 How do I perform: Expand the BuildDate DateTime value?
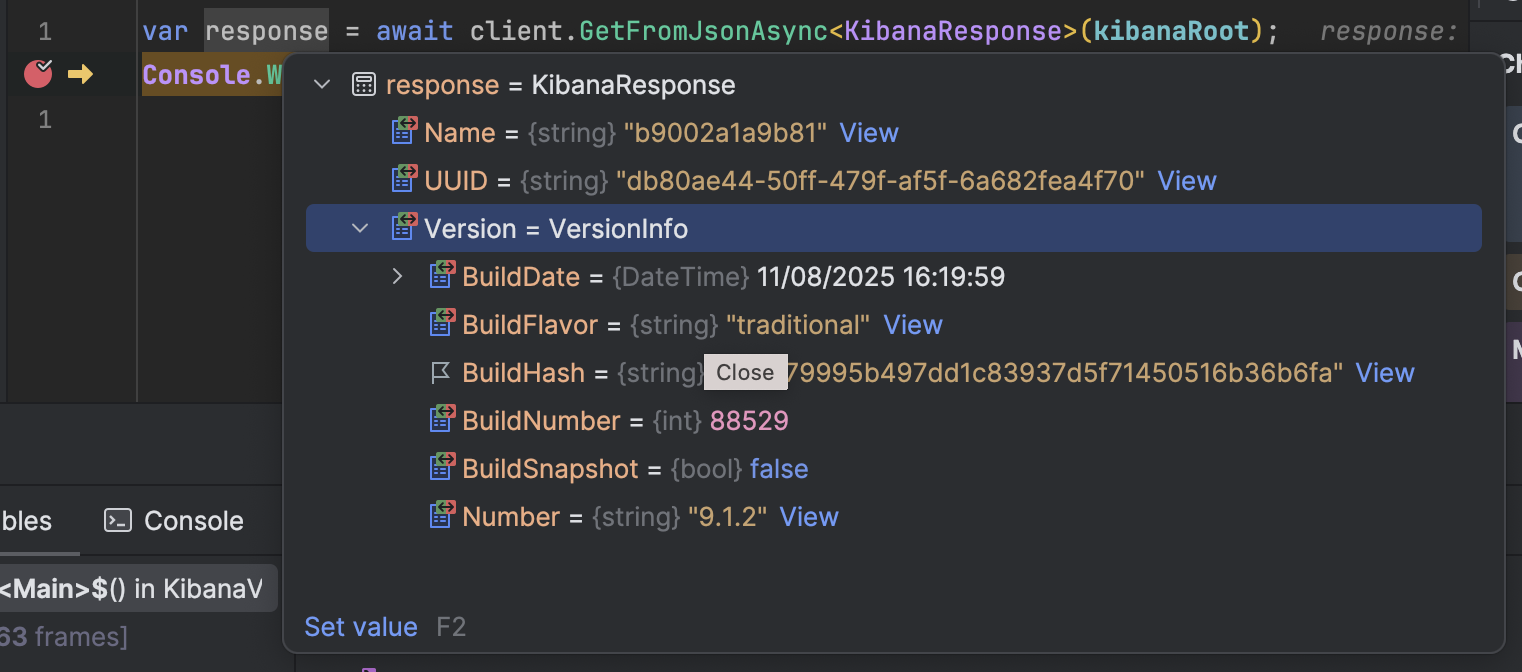point(397,275)
